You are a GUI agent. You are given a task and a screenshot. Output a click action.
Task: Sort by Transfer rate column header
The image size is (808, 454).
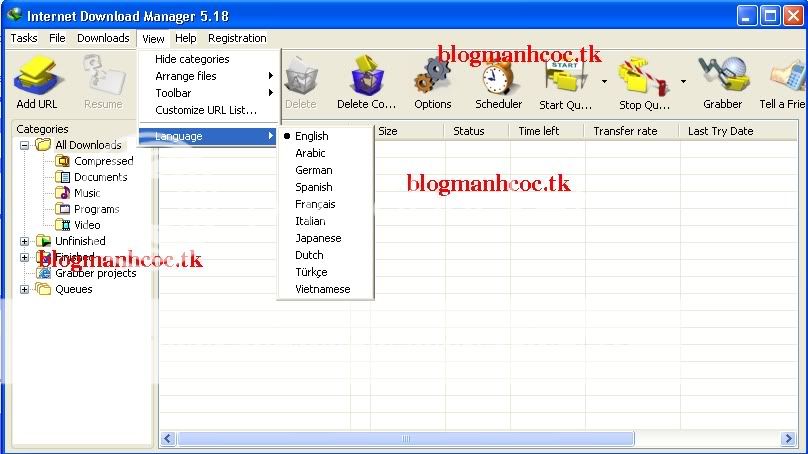tap(632, 131)
